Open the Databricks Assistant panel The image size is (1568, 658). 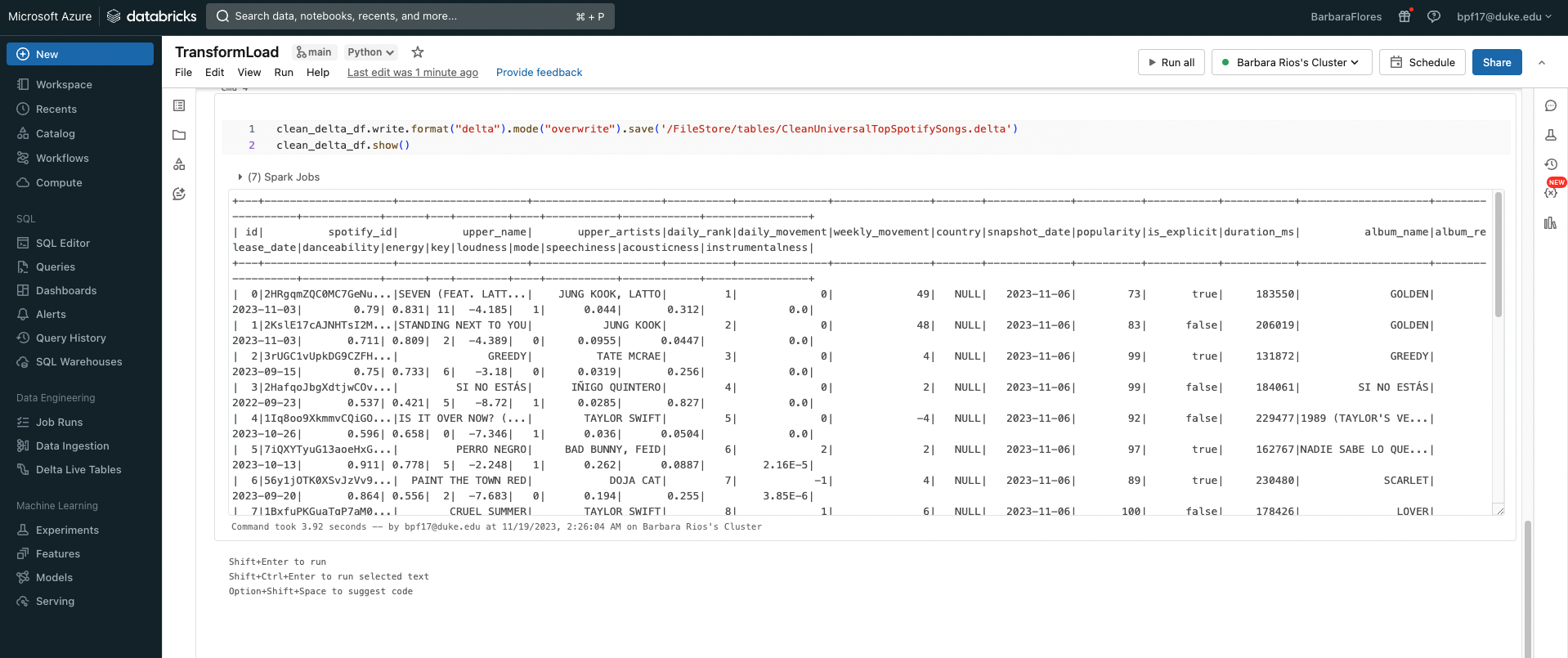[179, 194]
